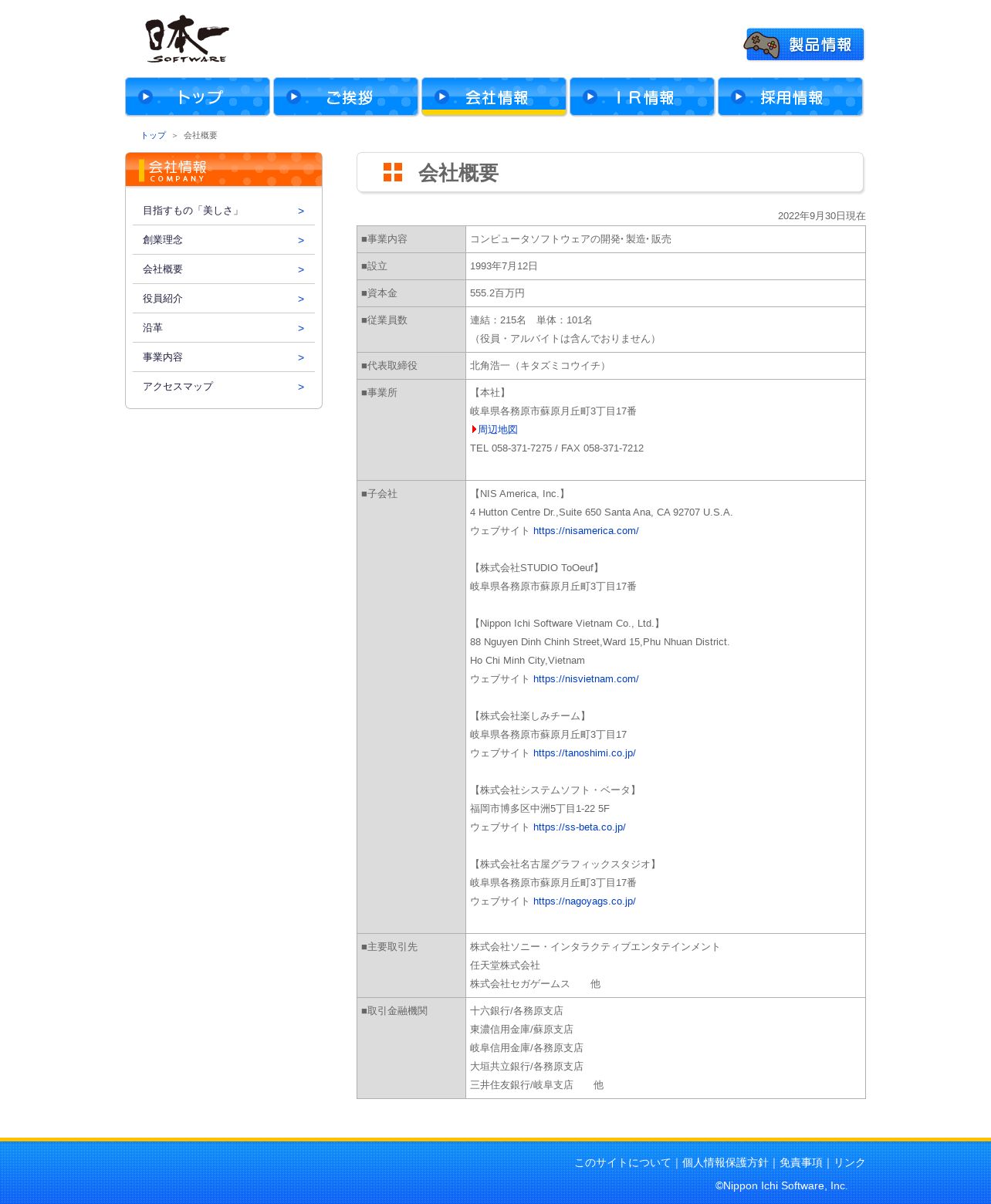The width and height of the screenshot is (991, 1204).
Task: Open the 周辺地図 map link
Action: click(x=498, y=430)
